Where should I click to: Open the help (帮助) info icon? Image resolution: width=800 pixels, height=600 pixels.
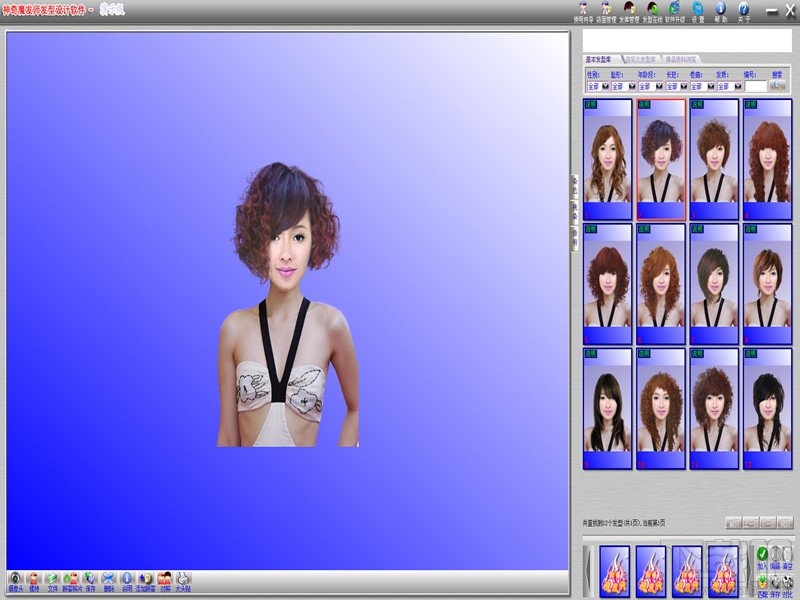[721, 11]
